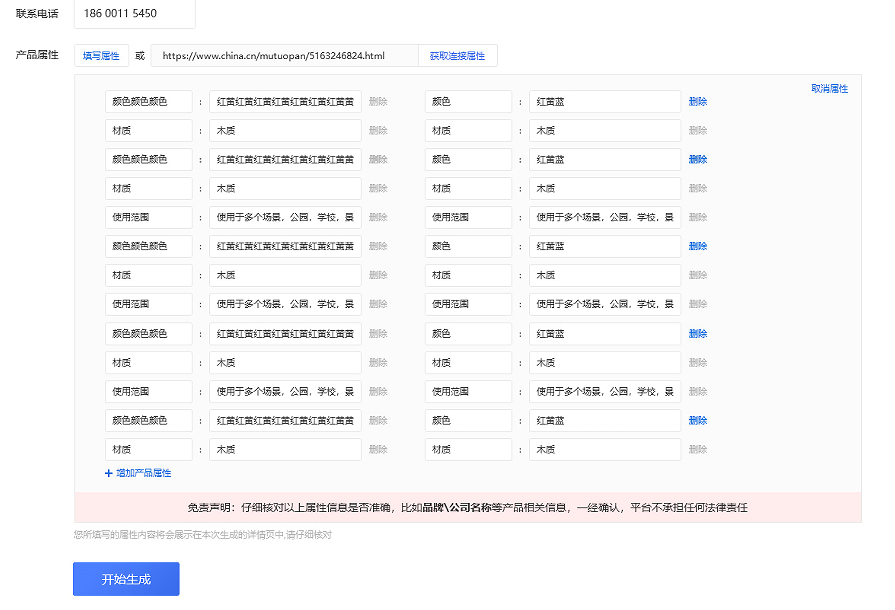Click the plus icon beside 增加产品属性
The height and width of the screenshot is (610, 895).
pyautogui.click(x=109, y=473)
